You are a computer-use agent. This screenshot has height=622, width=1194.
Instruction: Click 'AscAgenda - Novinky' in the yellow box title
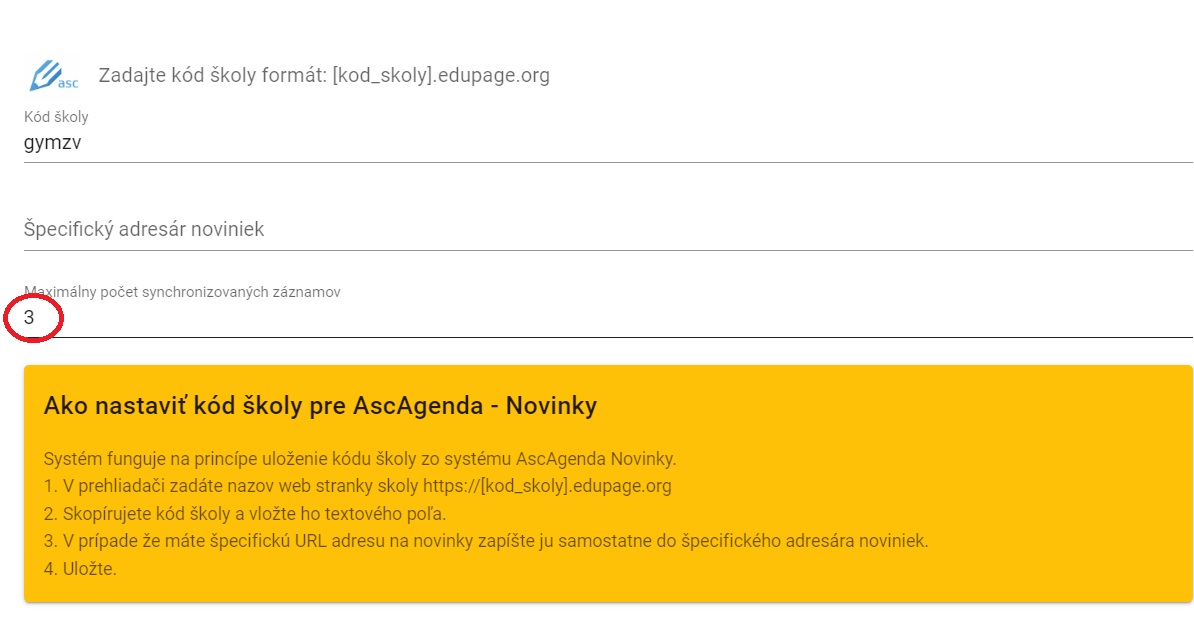coord(474,406)
